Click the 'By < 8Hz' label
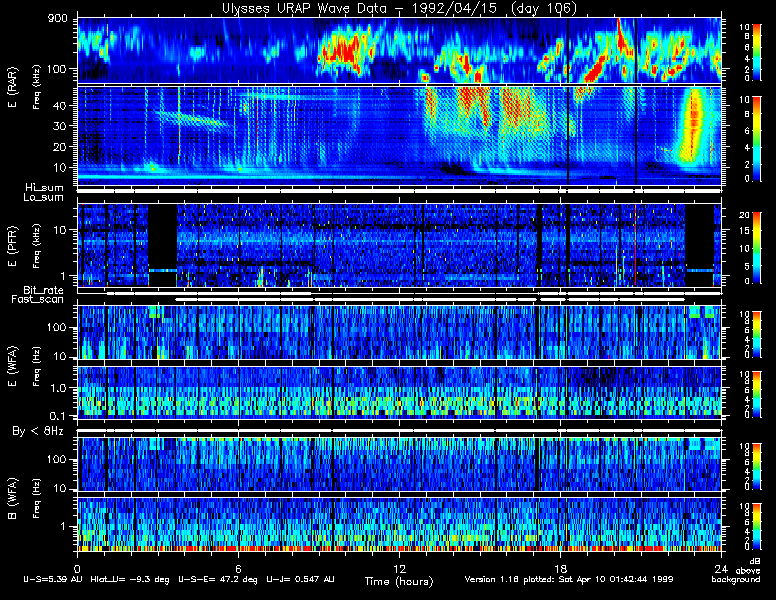The width and height of the screenshot is (776, 600). pos(38,431)
